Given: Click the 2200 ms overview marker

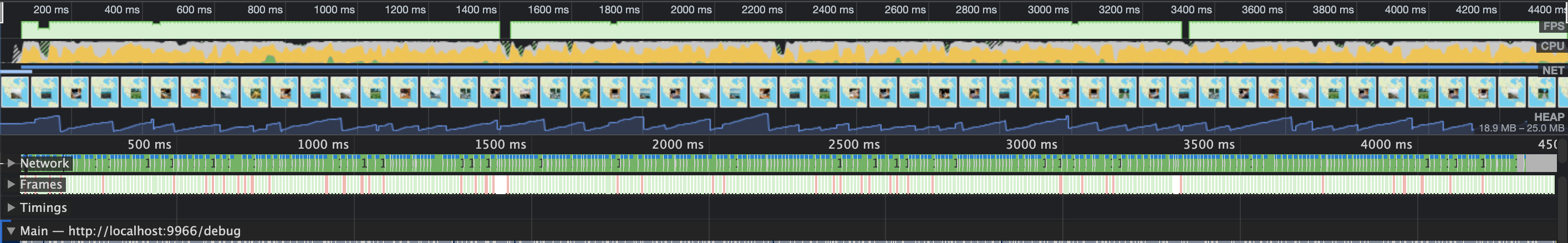Looking at the screenshot, I should (x=762, y=10).
